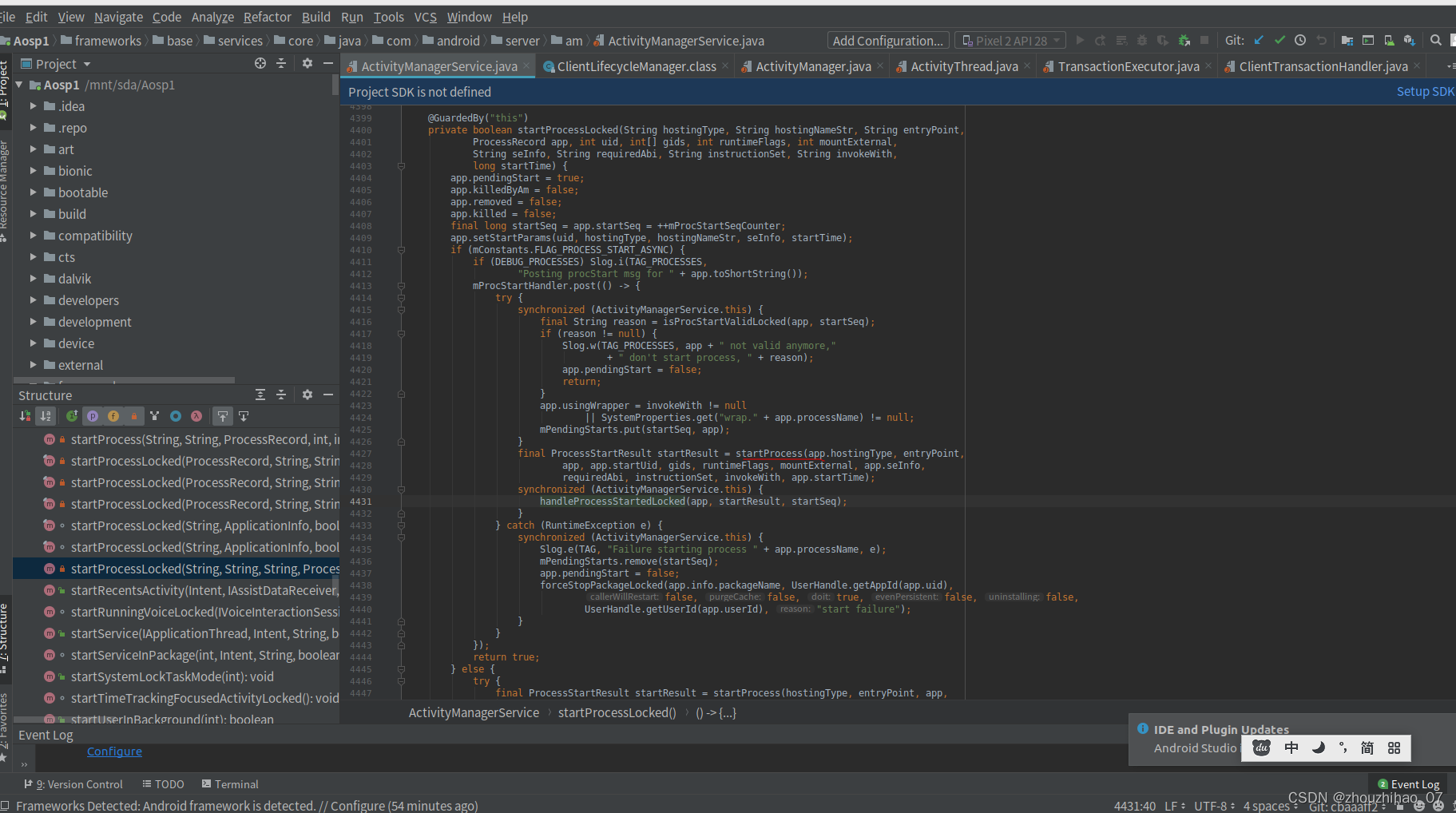Image resolution: width=1456 pixels, height=813 pixels.
Task: Toggle show properties (p) filter
Action: 93,415
